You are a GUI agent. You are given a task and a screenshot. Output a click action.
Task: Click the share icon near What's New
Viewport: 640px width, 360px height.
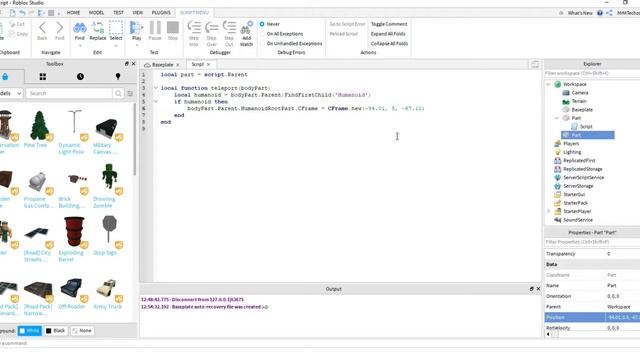[x=609, y=13]
